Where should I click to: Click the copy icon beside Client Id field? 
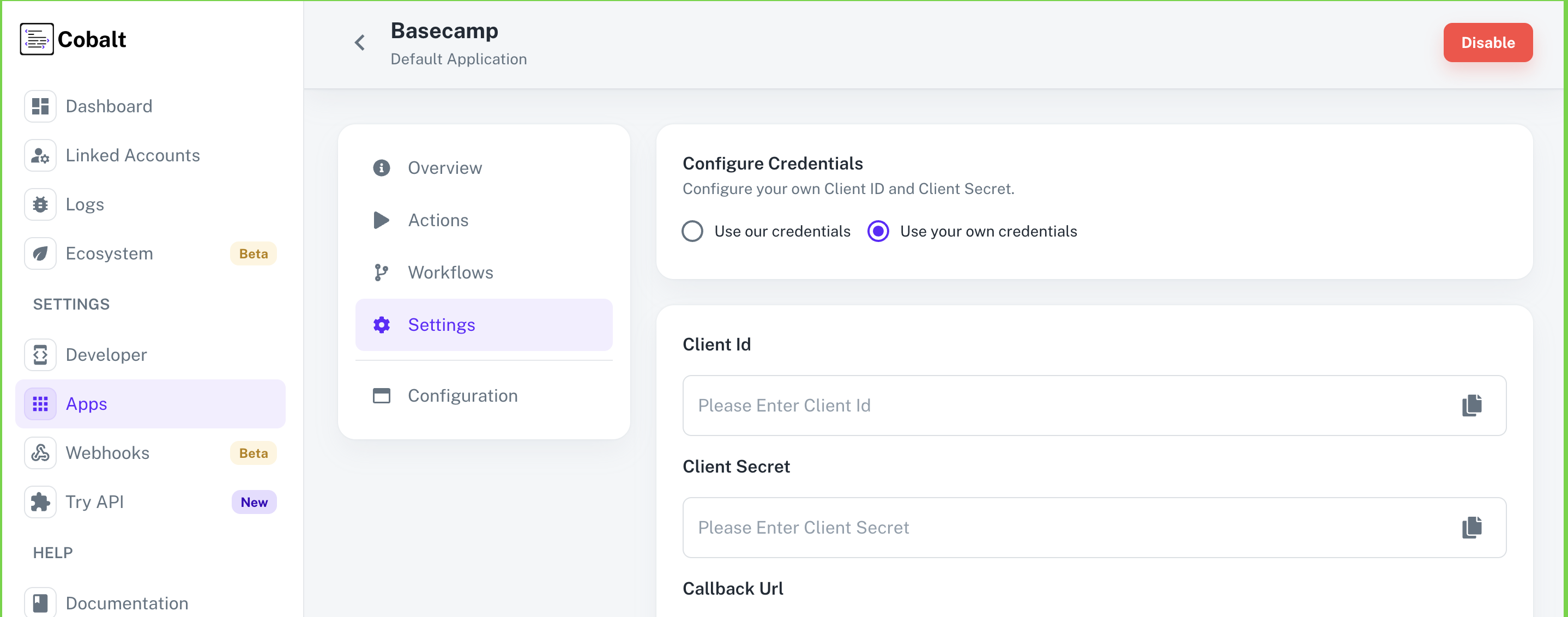1473,404
